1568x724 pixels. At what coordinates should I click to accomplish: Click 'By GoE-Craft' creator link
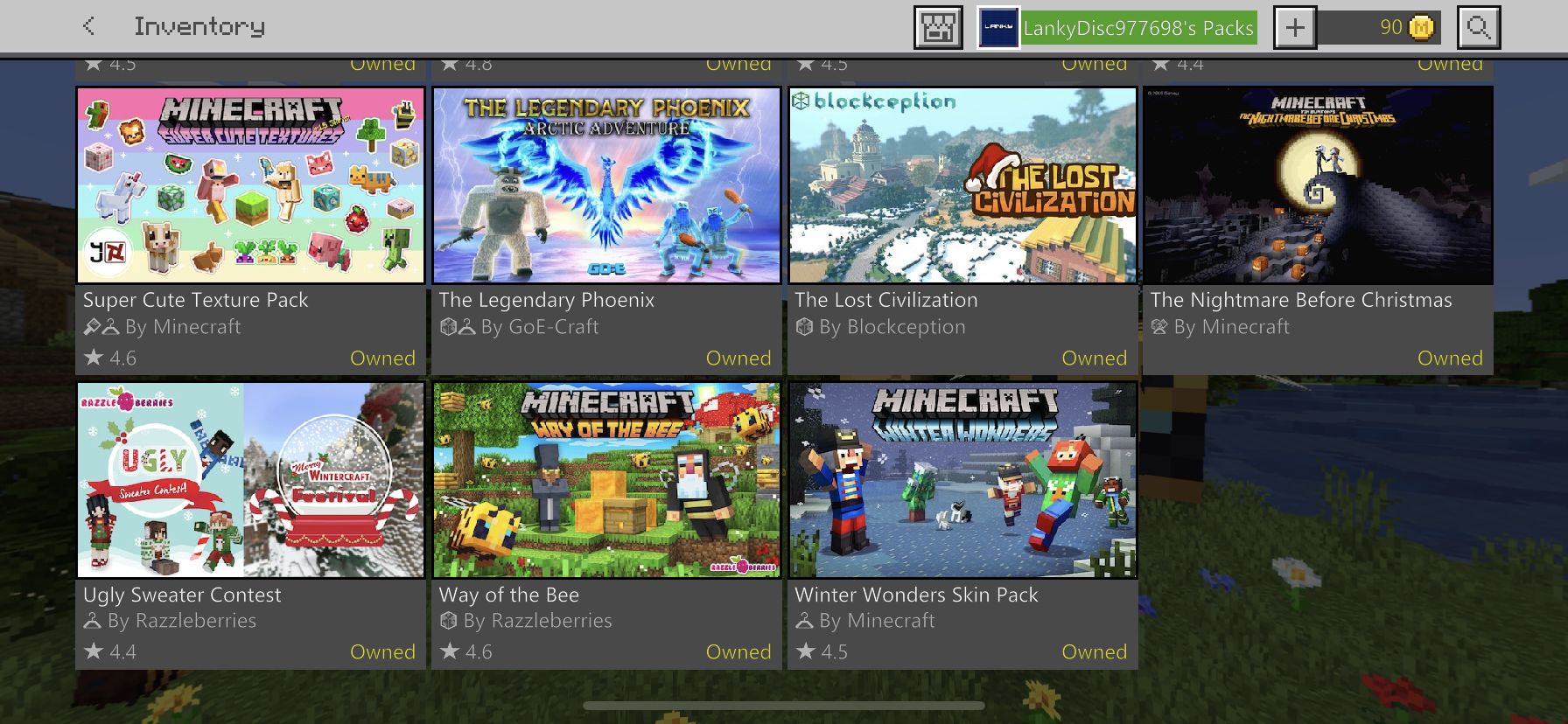540,327
